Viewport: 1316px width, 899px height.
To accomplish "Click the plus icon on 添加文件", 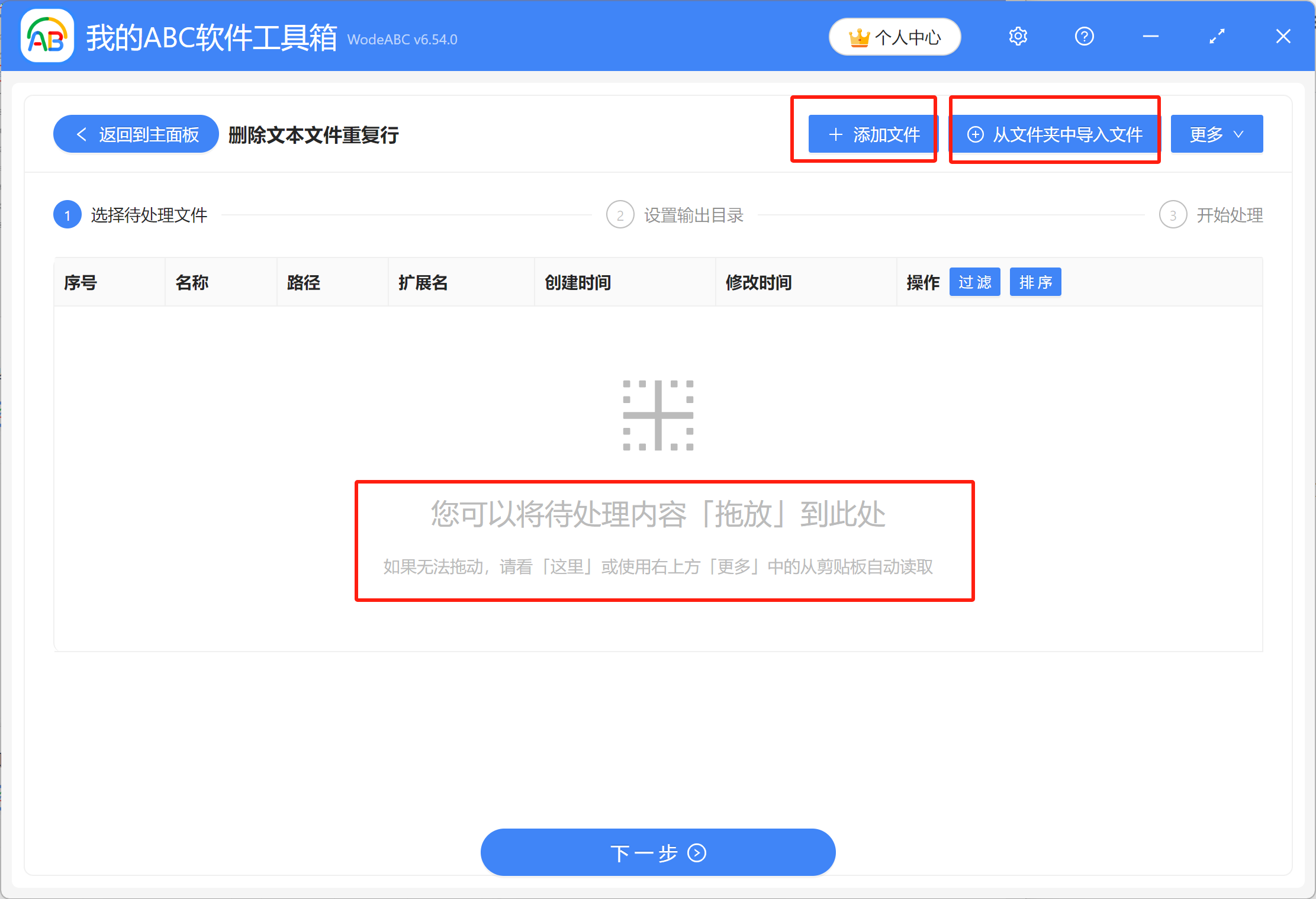I will point(835,134).
